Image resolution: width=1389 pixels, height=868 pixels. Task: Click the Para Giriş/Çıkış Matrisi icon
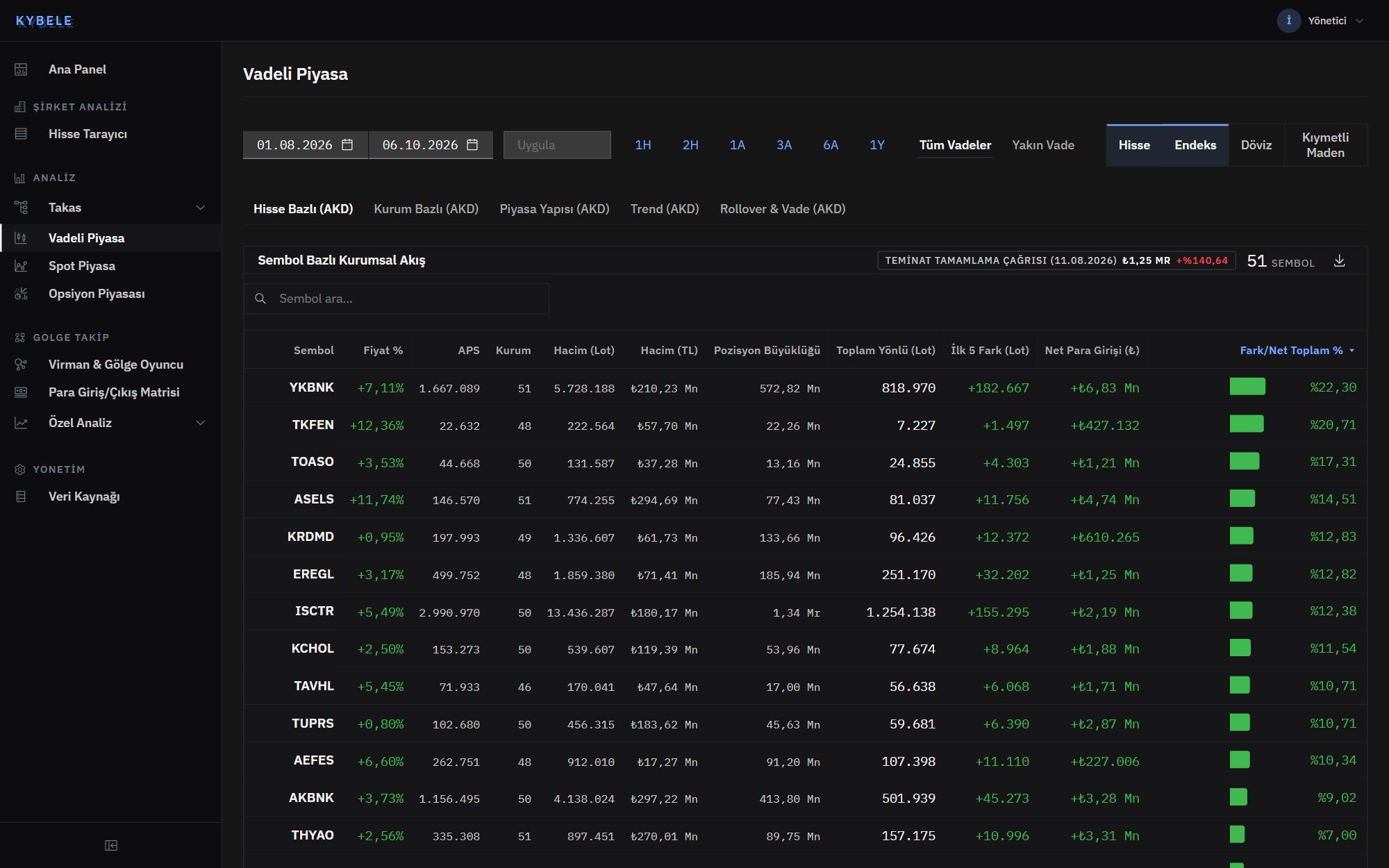(x=21, y=392)
